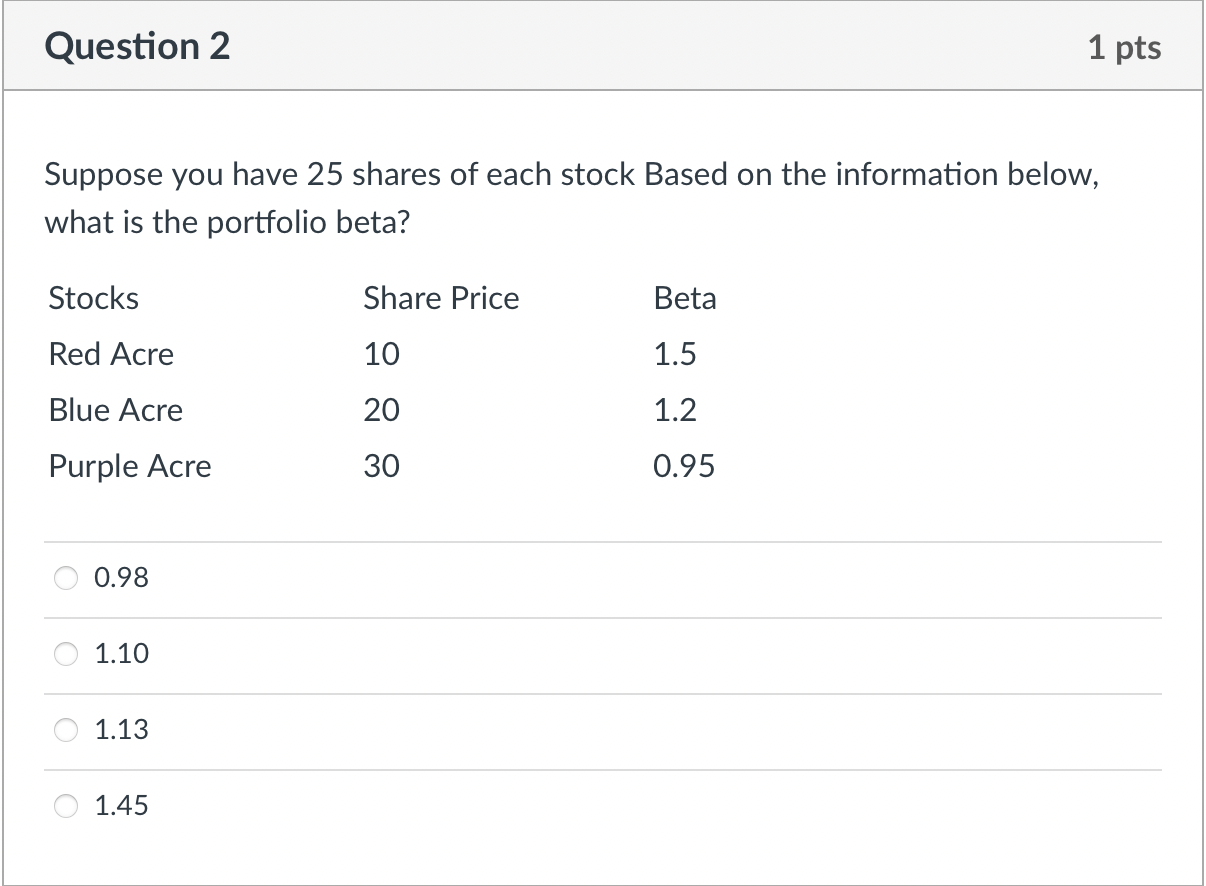Click the beta value 1.2
This screenshot has height=886, width=1206.
click(x=674, y=410)
